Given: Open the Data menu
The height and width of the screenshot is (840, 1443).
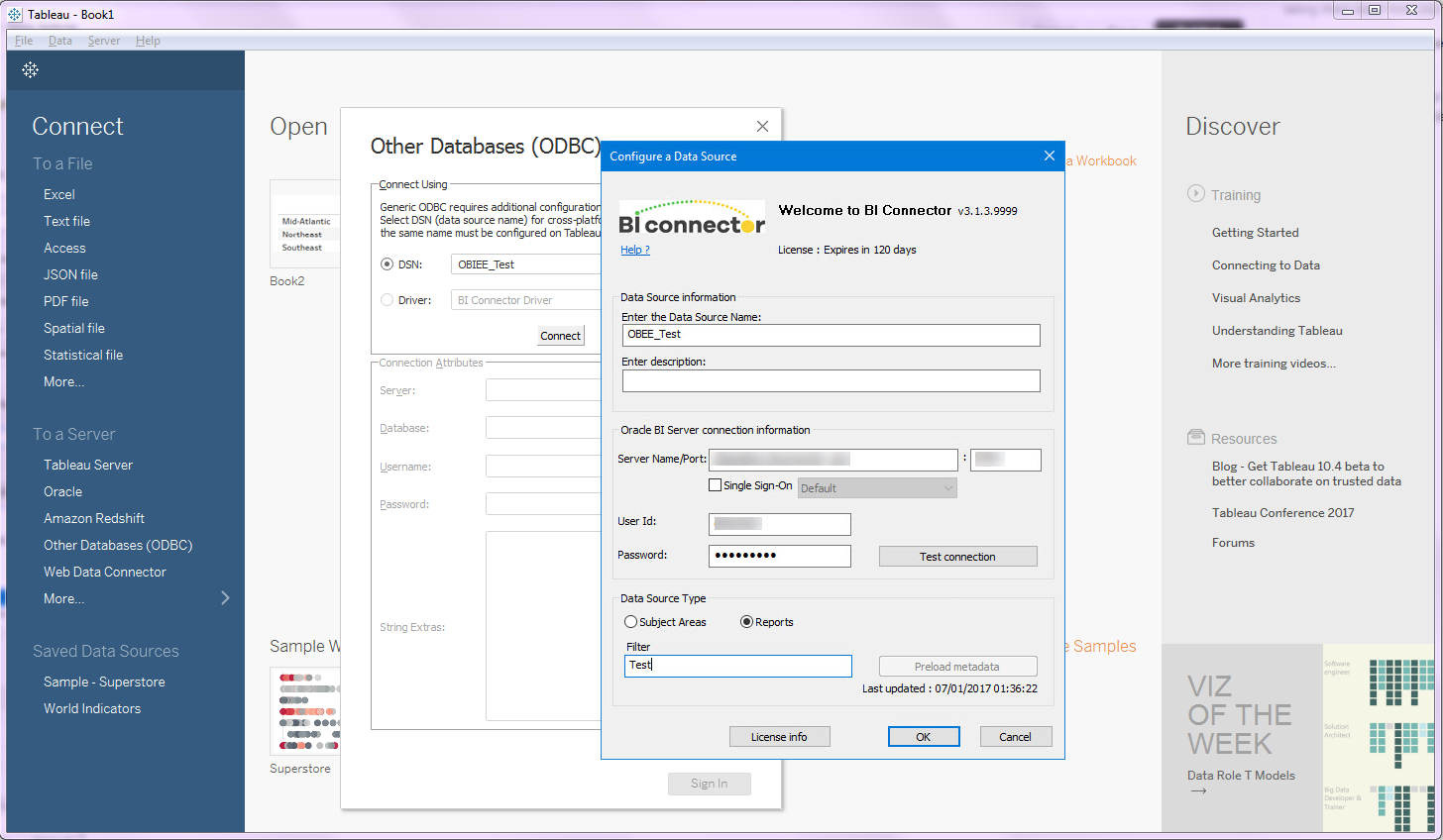Looking at the screenshot, I should click(61, 41).
